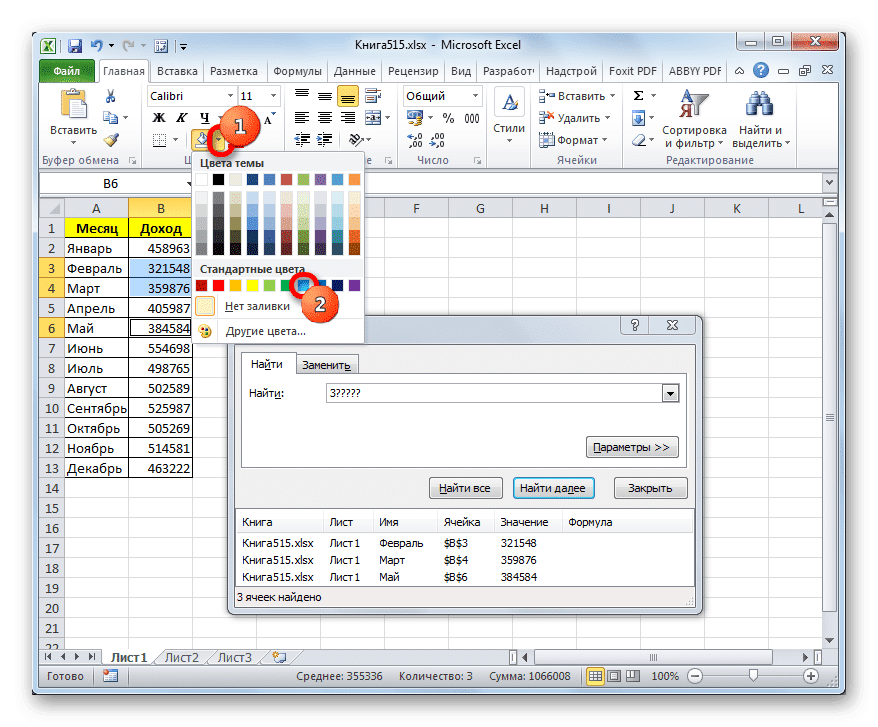Screen dimensions: 878x727
Task: Click the Найти search input field
Action: [x=494, y=393]
